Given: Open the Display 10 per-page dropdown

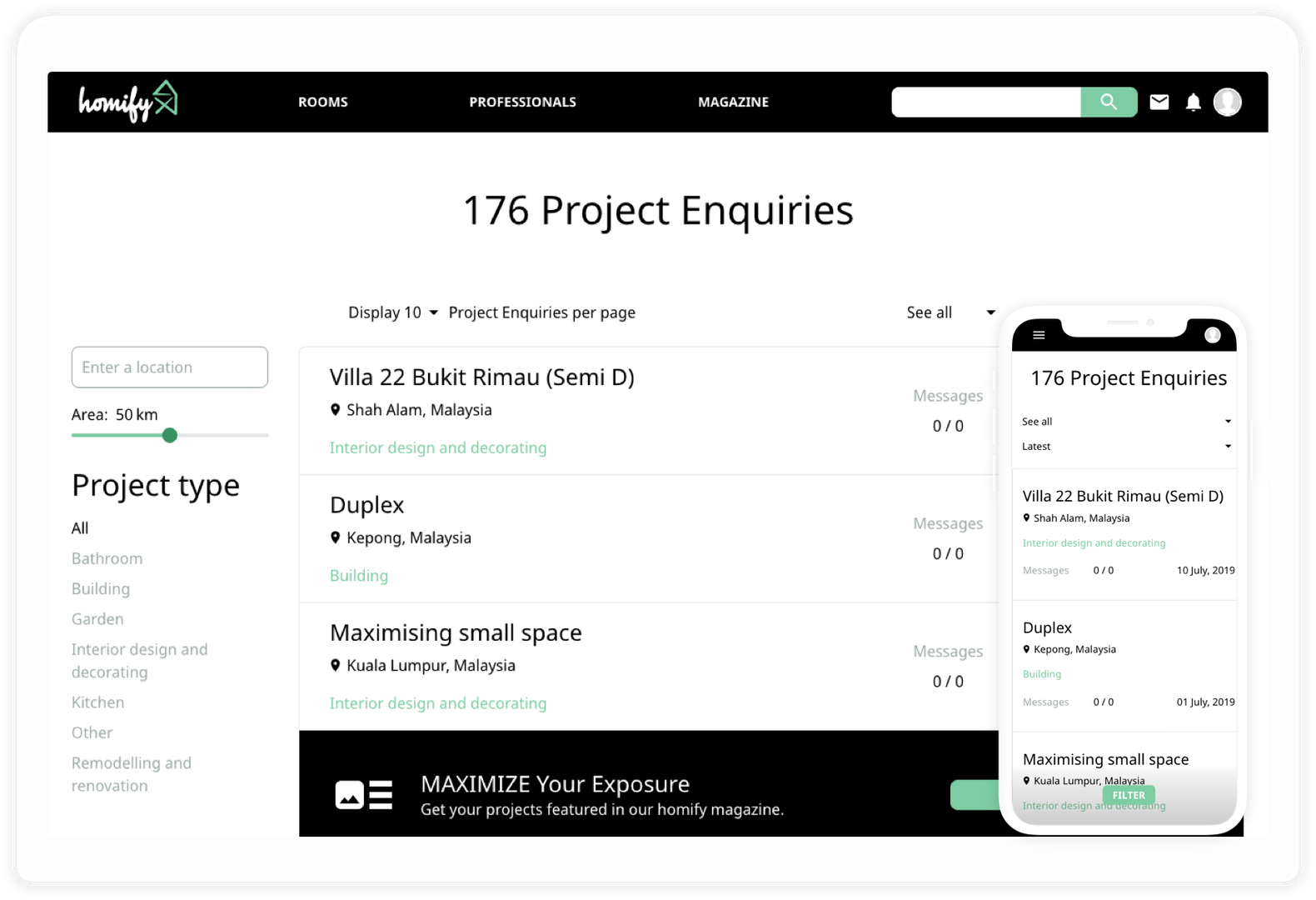Looking at the screenshot, I should pos(392,312).
